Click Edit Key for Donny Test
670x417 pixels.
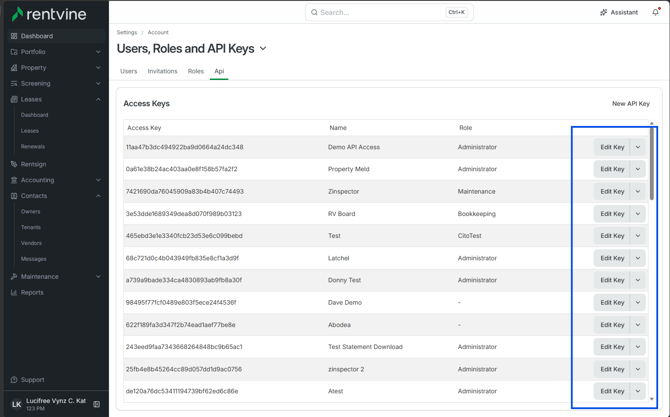pyautogui.click(x=612, y=280)
